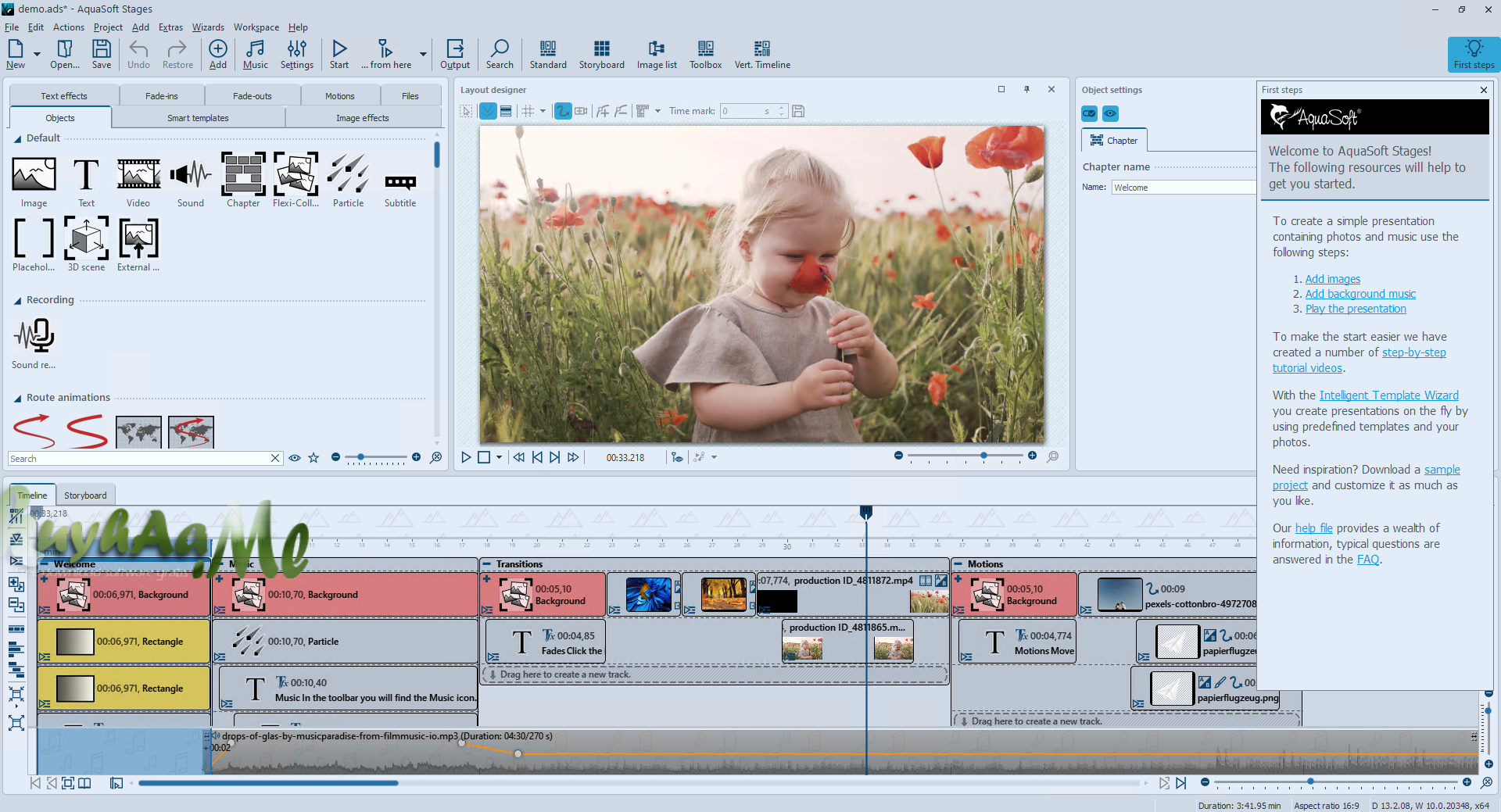Click the chapter Name field 'Welcome'
This screenshot has height=812, width=1501.
(x=1184, y=188)
